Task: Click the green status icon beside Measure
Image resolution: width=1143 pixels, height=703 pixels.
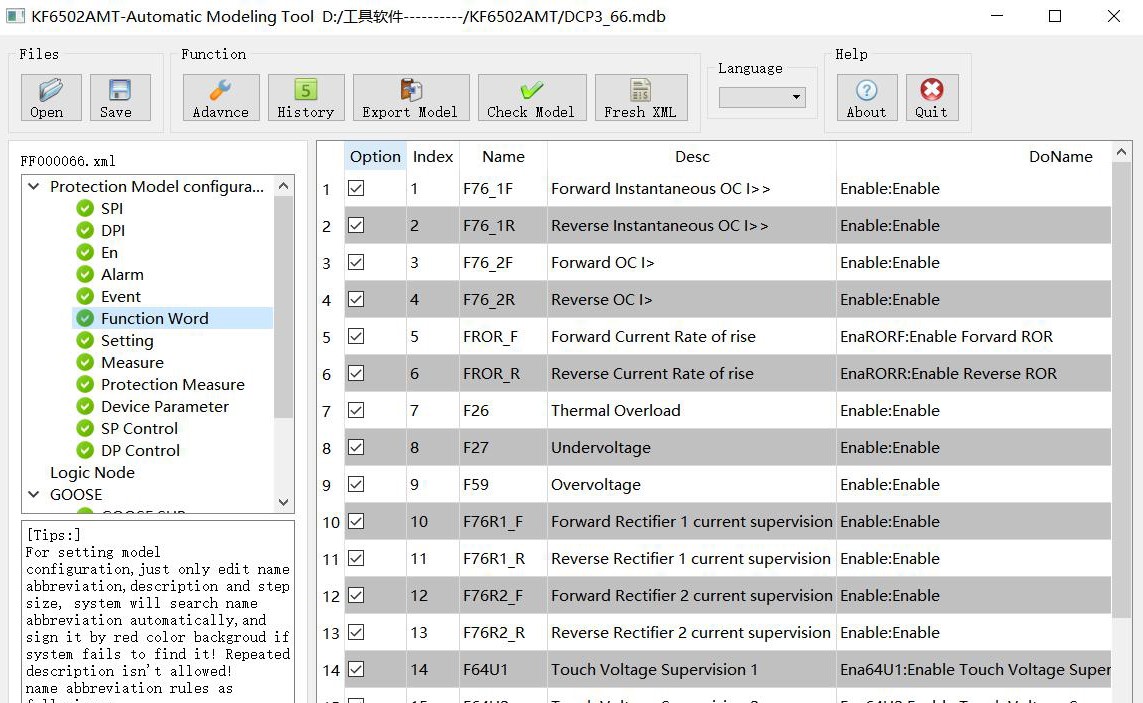Action: [85, 362]
